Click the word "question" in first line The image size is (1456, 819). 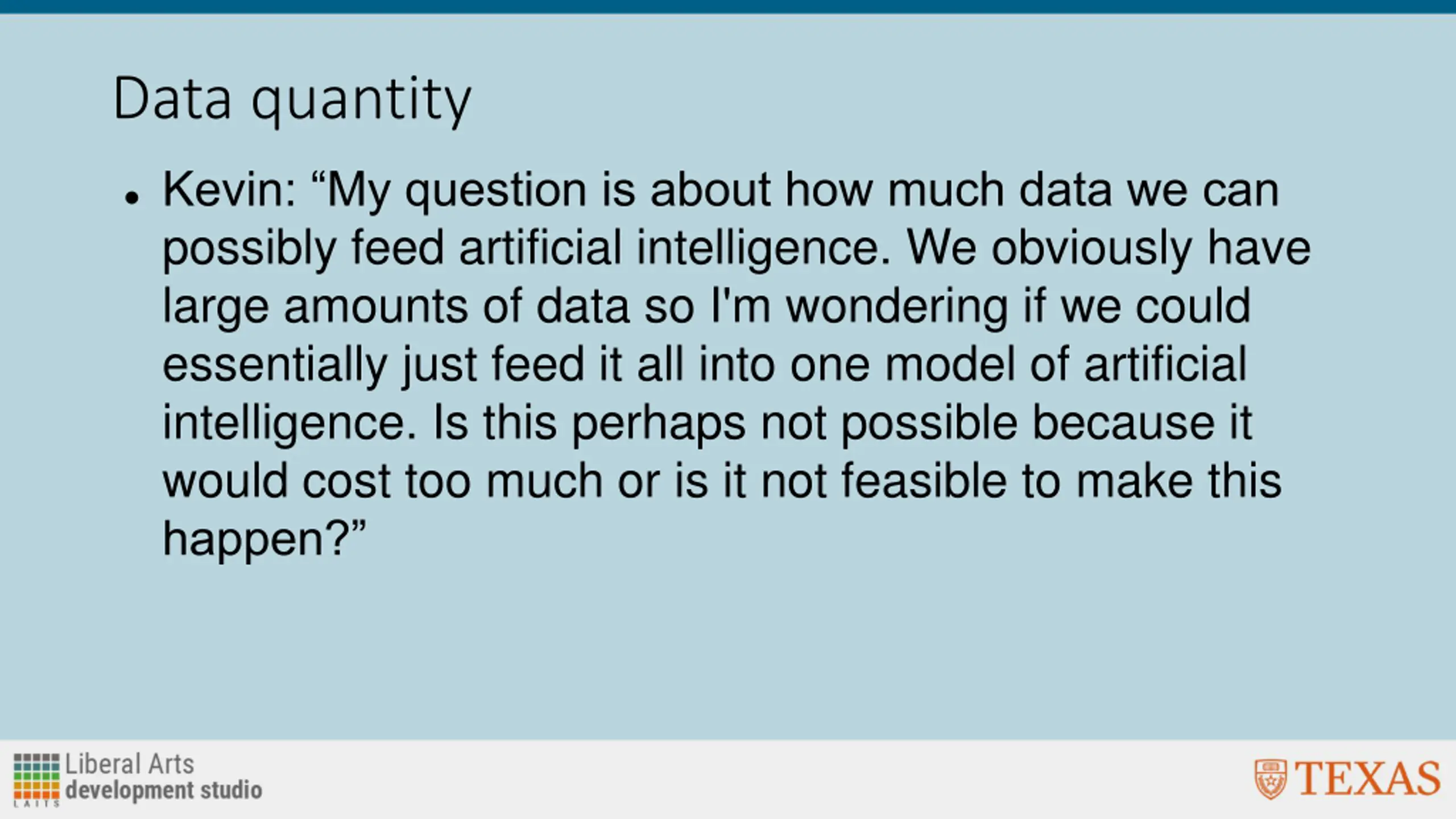click(495, 191)
